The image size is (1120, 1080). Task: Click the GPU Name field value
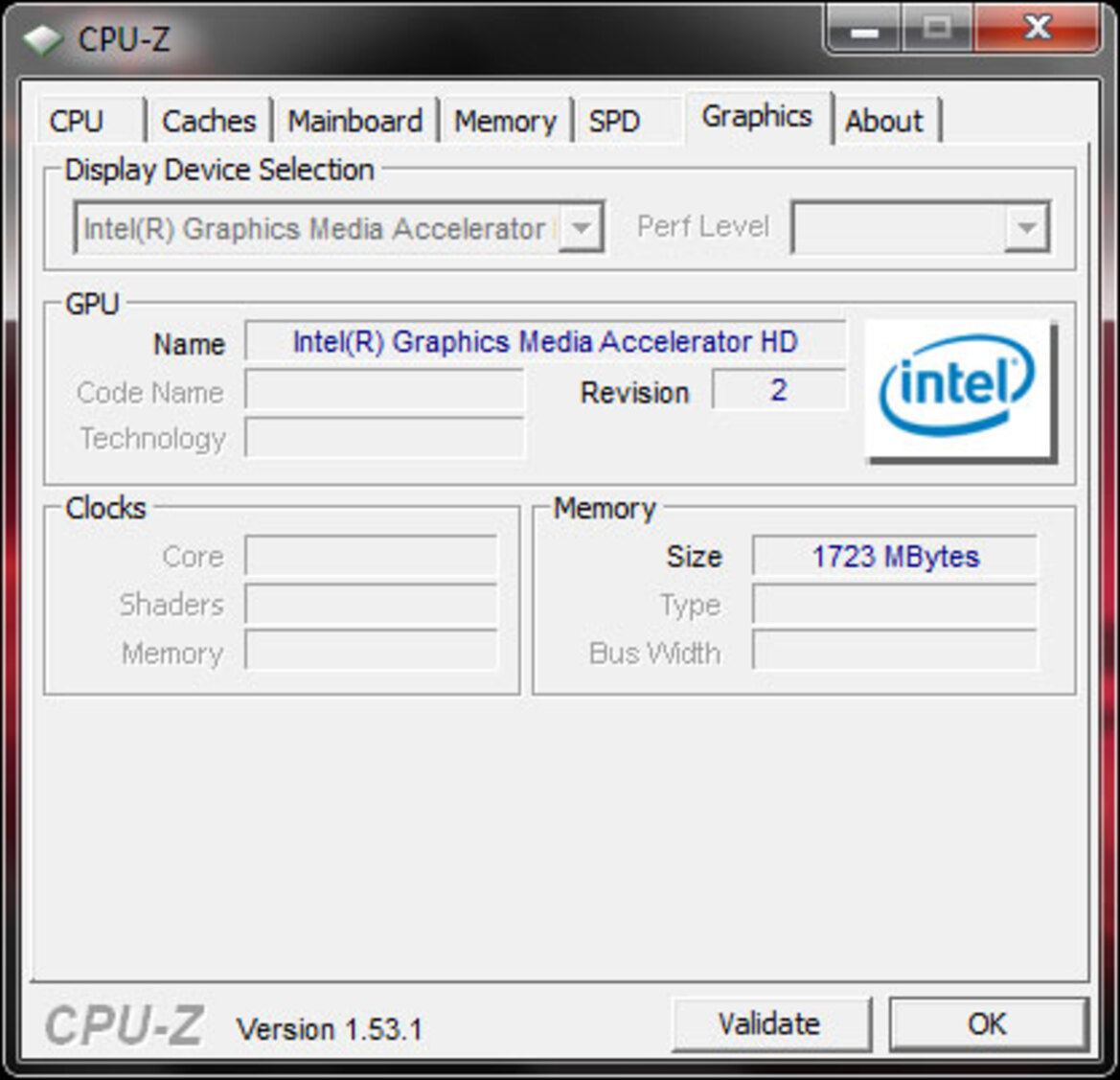point(546,341)
